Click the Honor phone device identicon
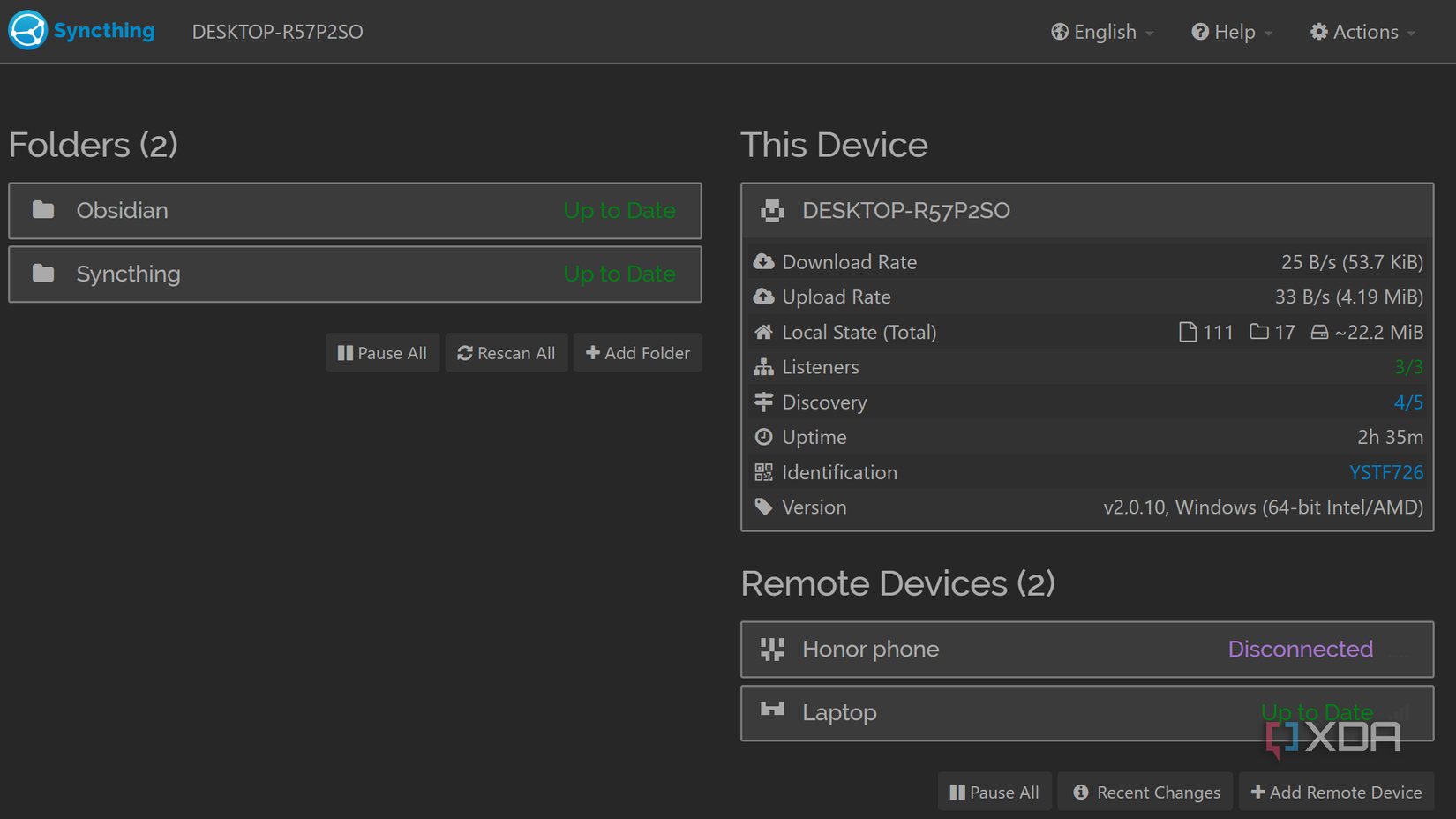The image size is (1456, 819). pyautogui.click(x=772, y=650)
